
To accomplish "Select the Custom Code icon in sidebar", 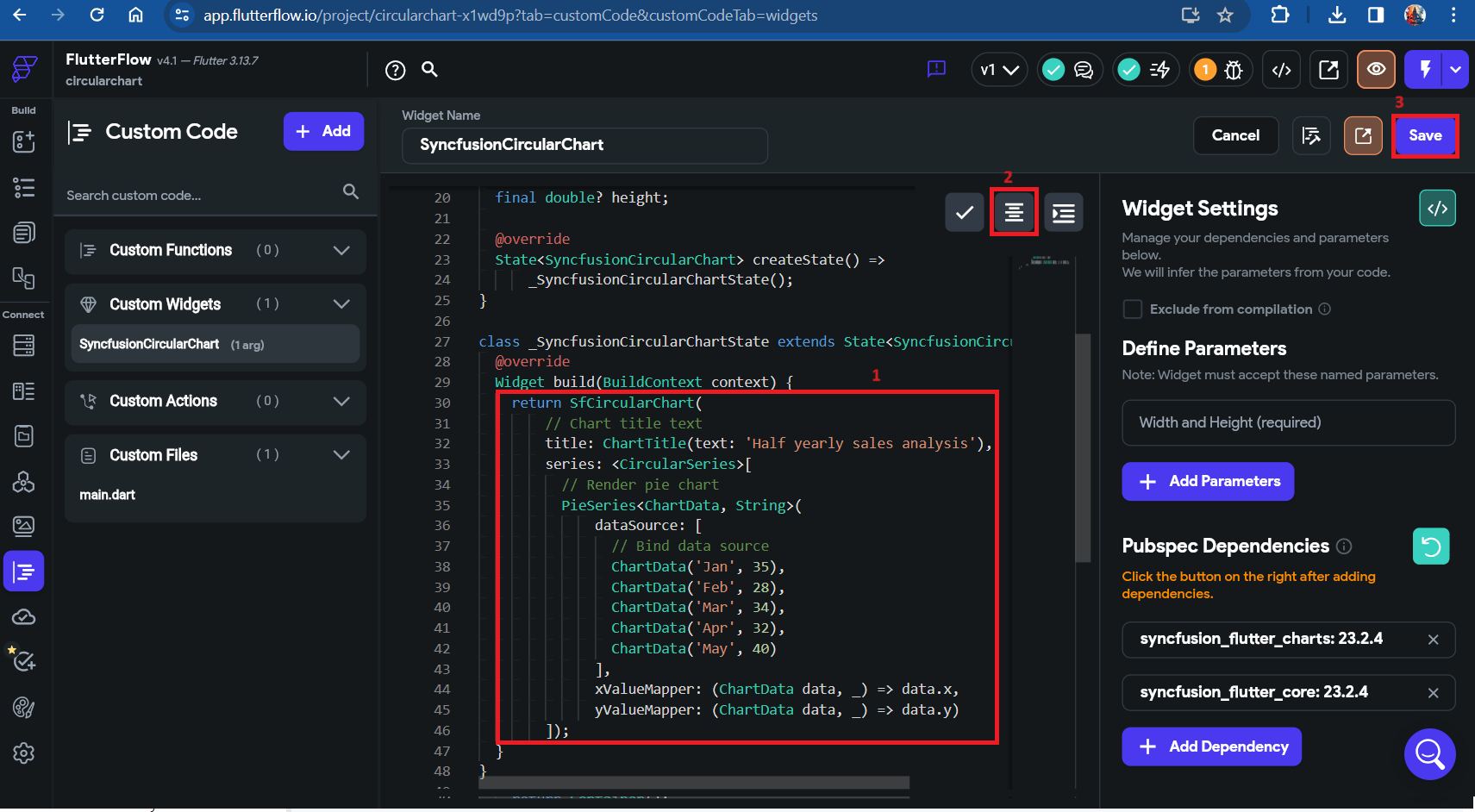I will 24,572.
